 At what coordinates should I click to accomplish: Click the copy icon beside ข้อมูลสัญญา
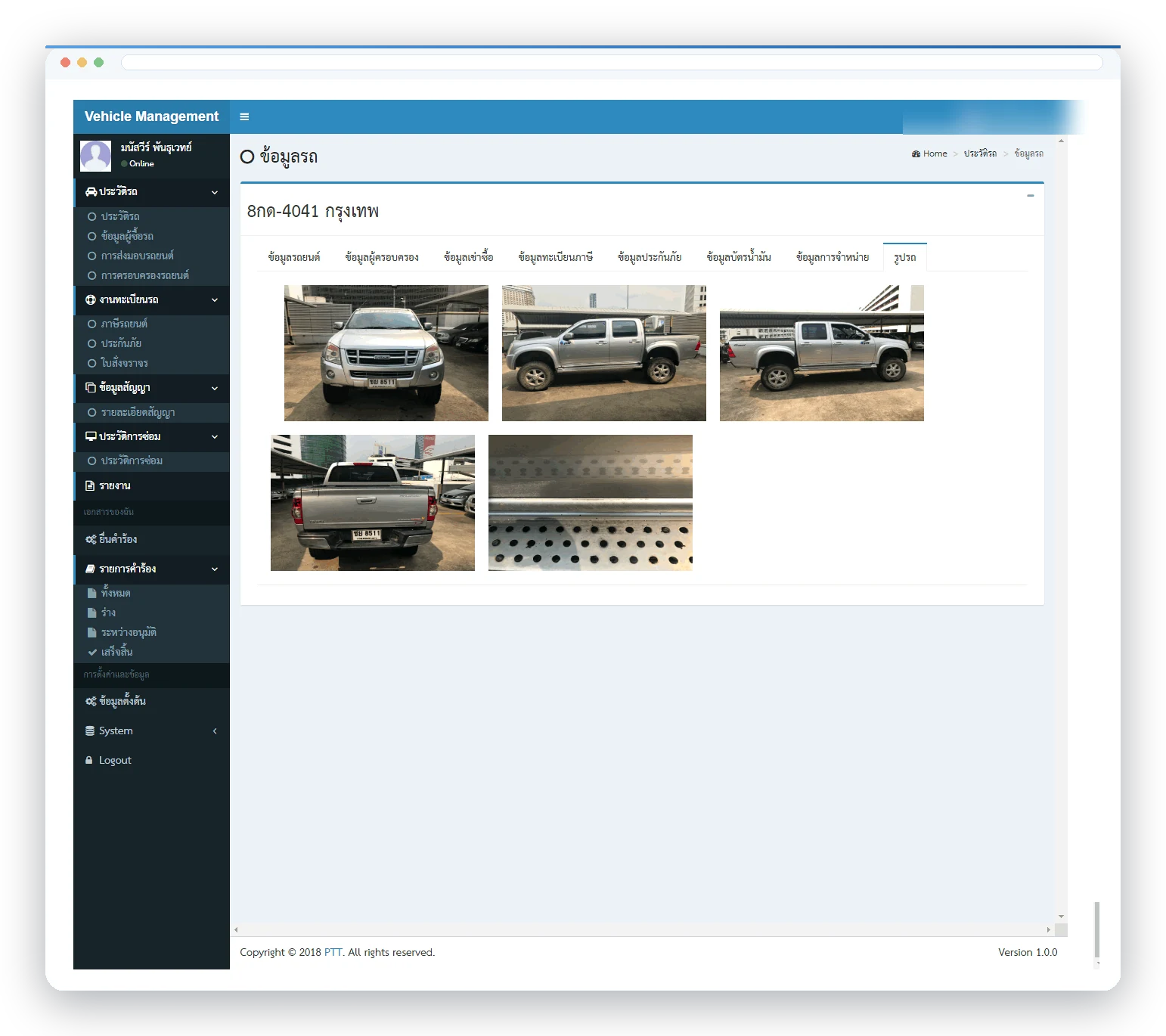pyautogui.click(x=91, y=388)
